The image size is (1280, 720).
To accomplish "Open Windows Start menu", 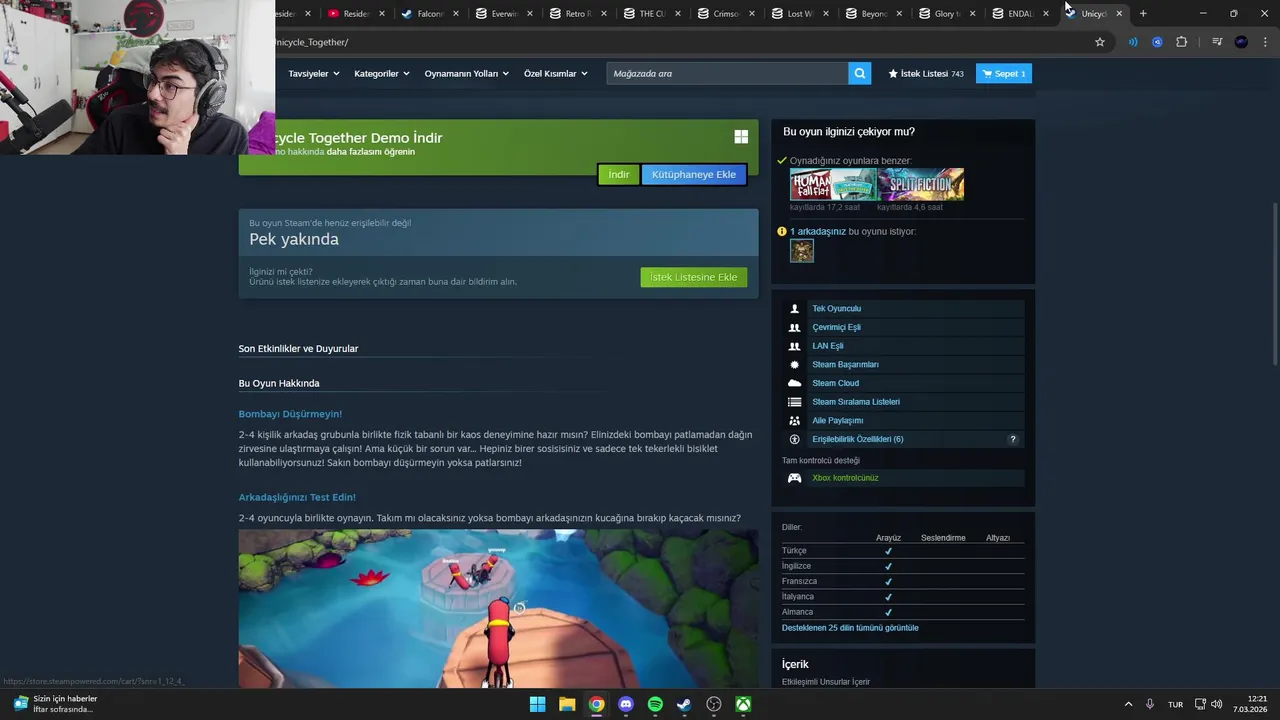I will tap(537, 704).
